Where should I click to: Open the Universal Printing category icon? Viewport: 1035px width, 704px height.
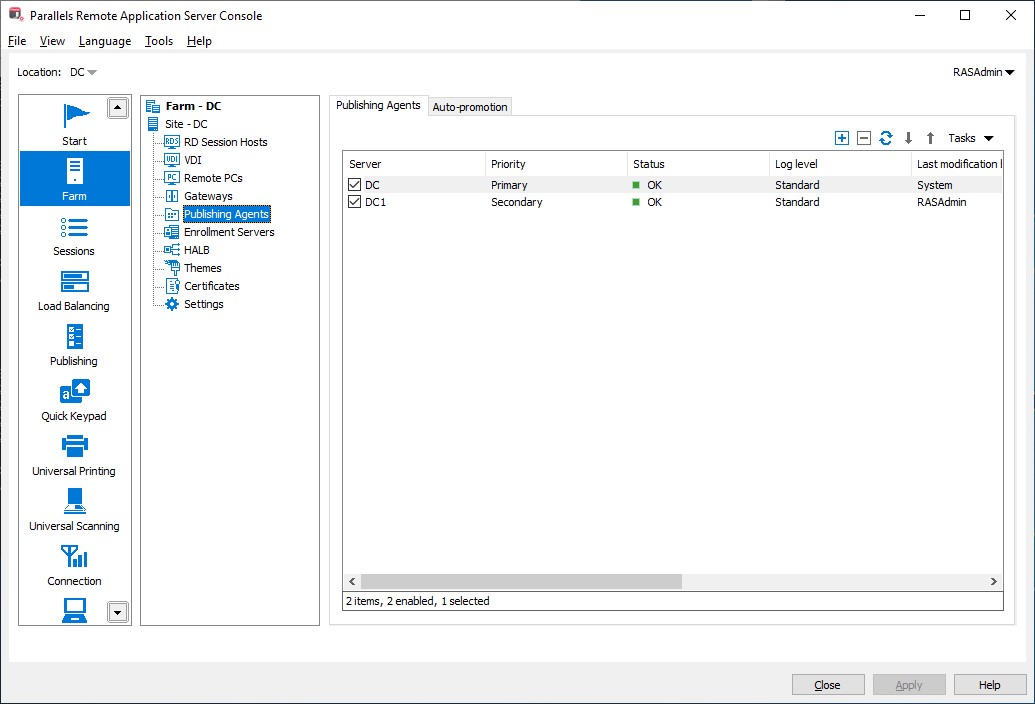point(75,446)
